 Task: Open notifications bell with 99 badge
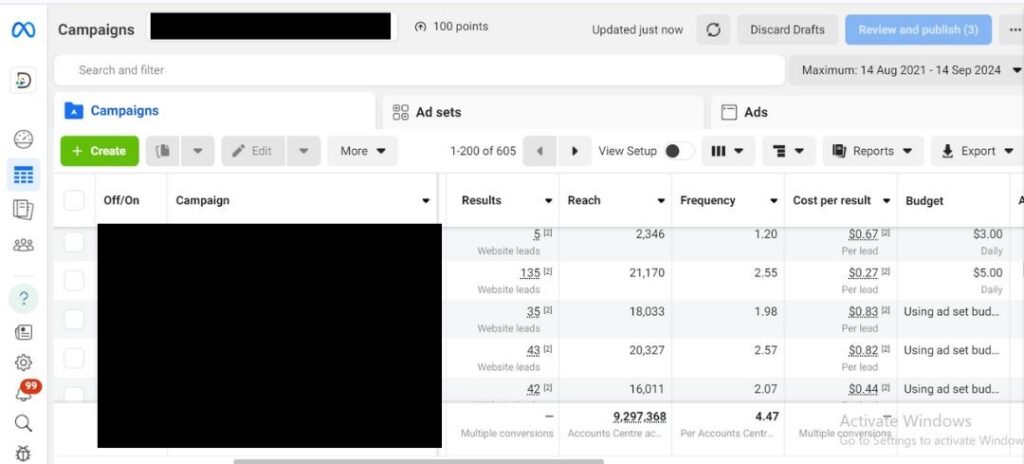[x=24, y=393]
